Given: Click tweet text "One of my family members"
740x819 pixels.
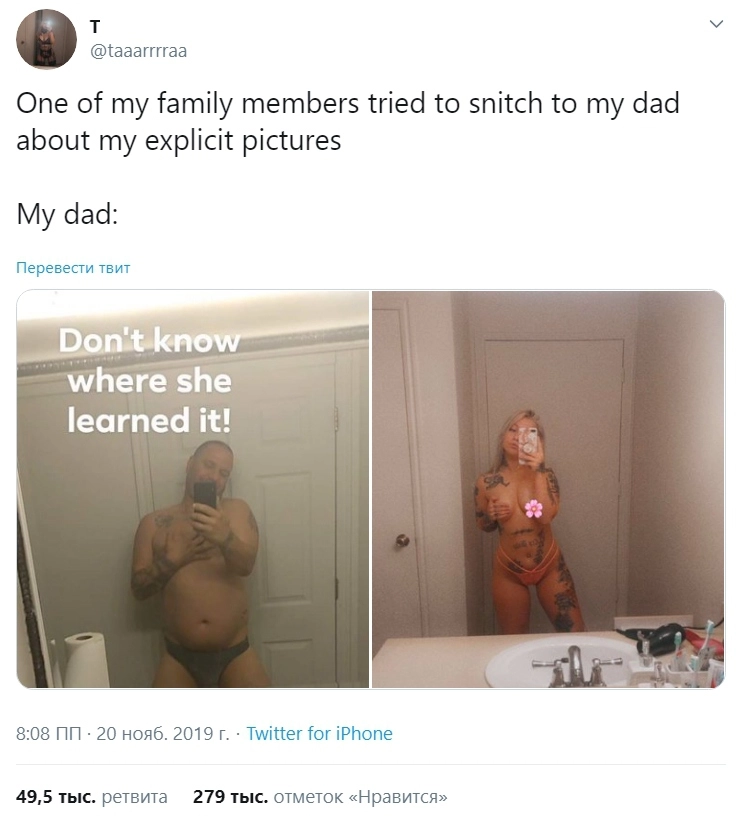Looking at the screenshot, I should [187, 103].
